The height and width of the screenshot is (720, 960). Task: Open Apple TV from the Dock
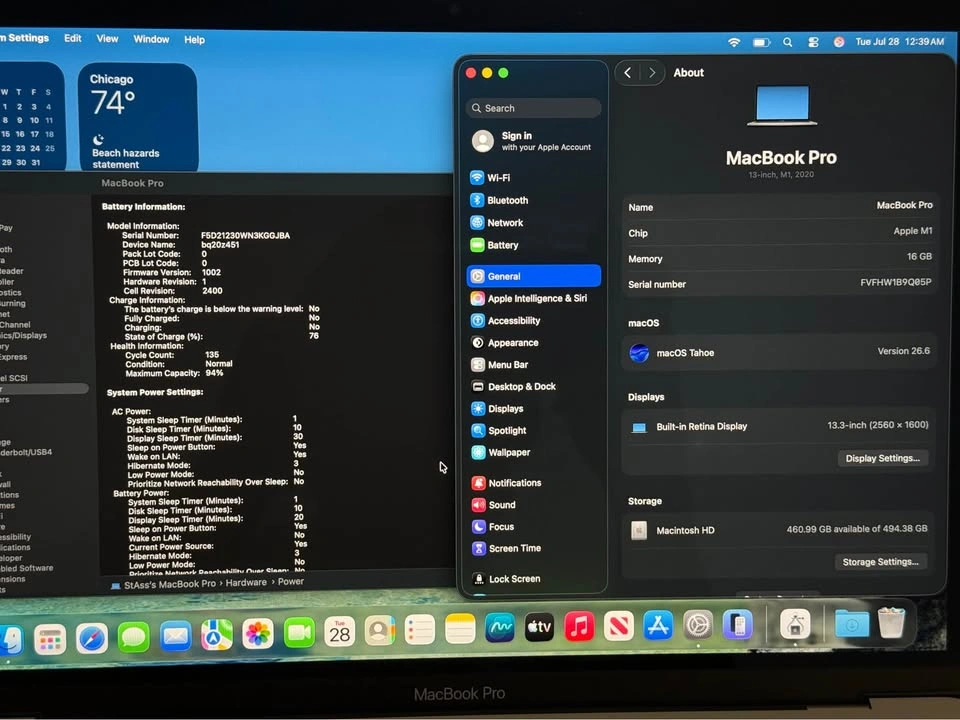(x=539, y=628)
